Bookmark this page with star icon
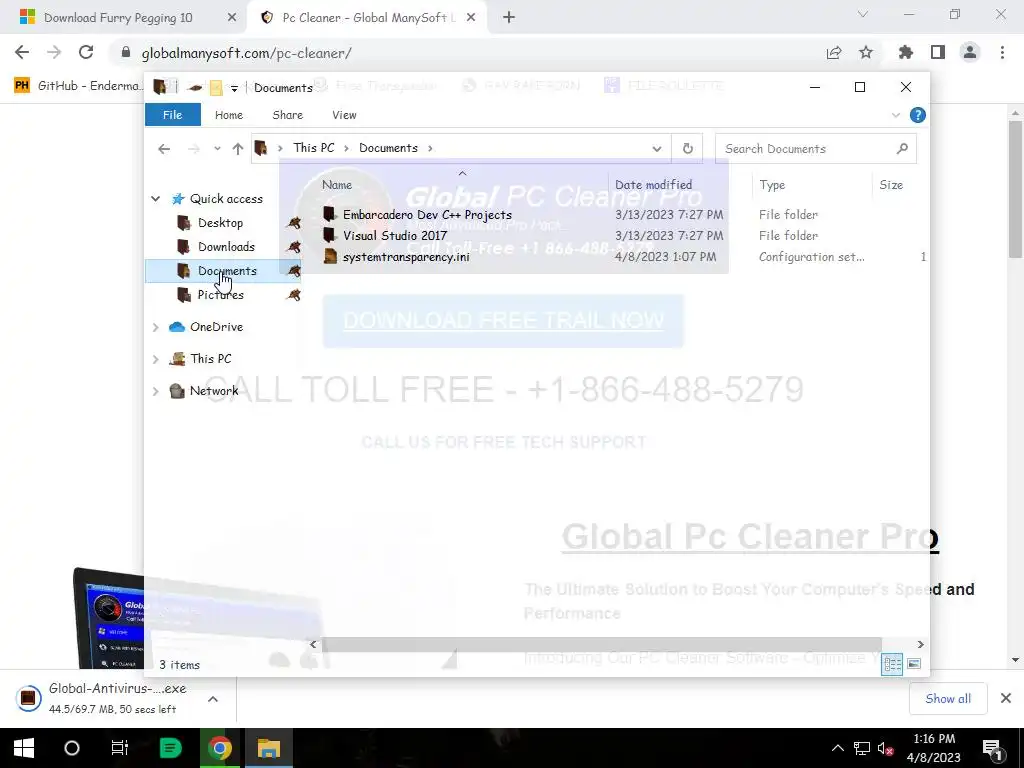This screenshot has height=768, width=1024. (866, 53)
